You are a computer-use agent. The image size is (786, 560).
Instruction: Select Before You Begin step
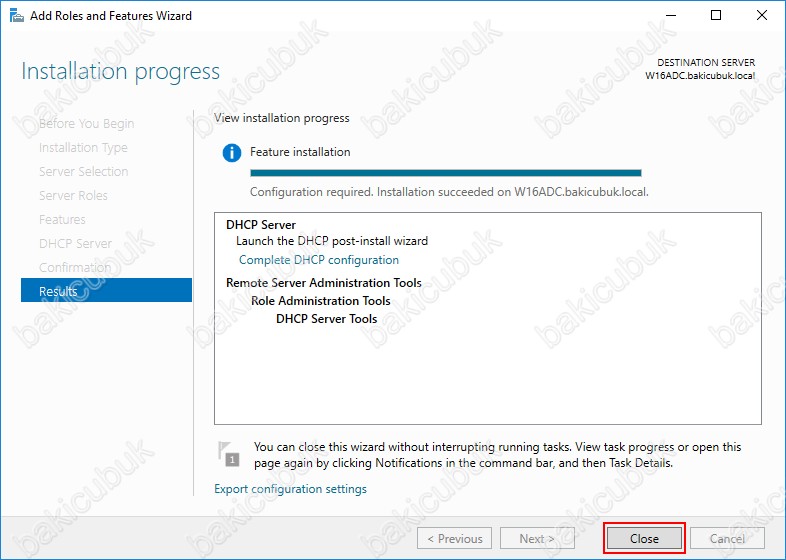pos(86,124)
